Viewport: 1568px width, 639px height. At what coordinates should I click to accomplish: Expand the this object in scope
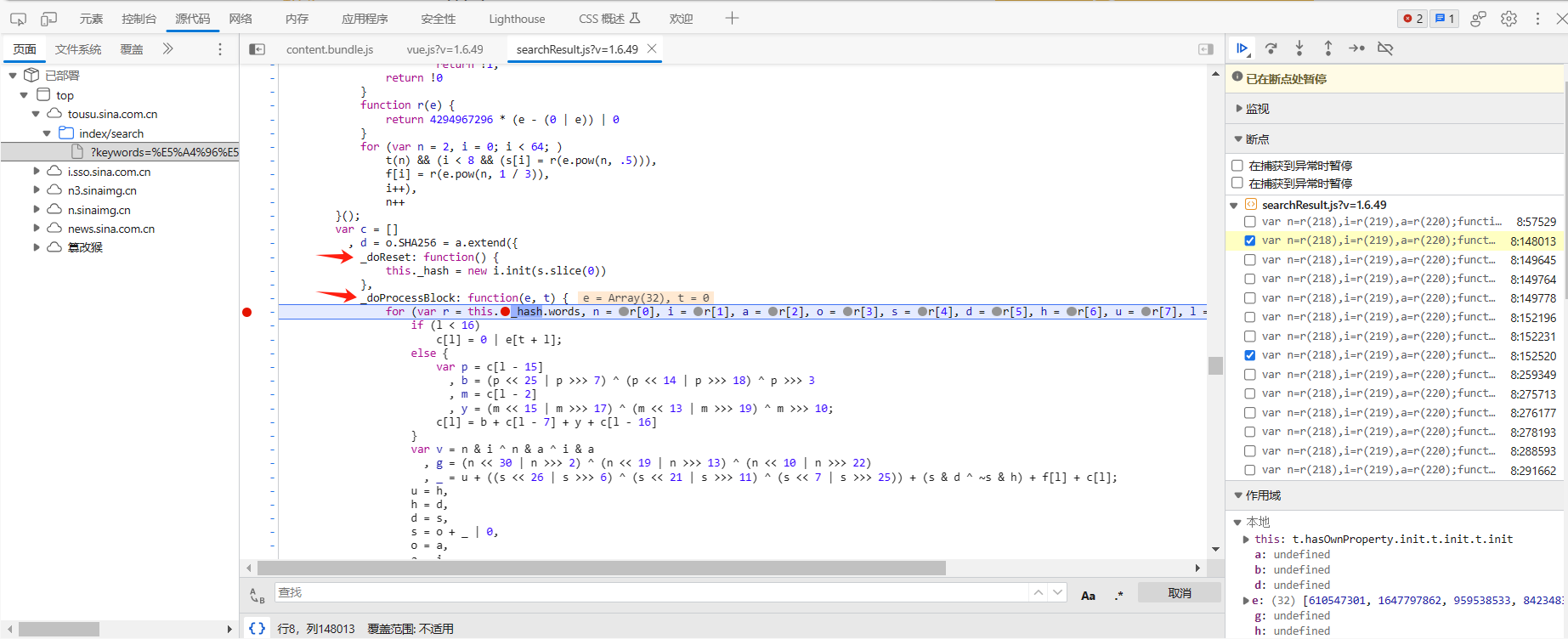(1247, 540)
